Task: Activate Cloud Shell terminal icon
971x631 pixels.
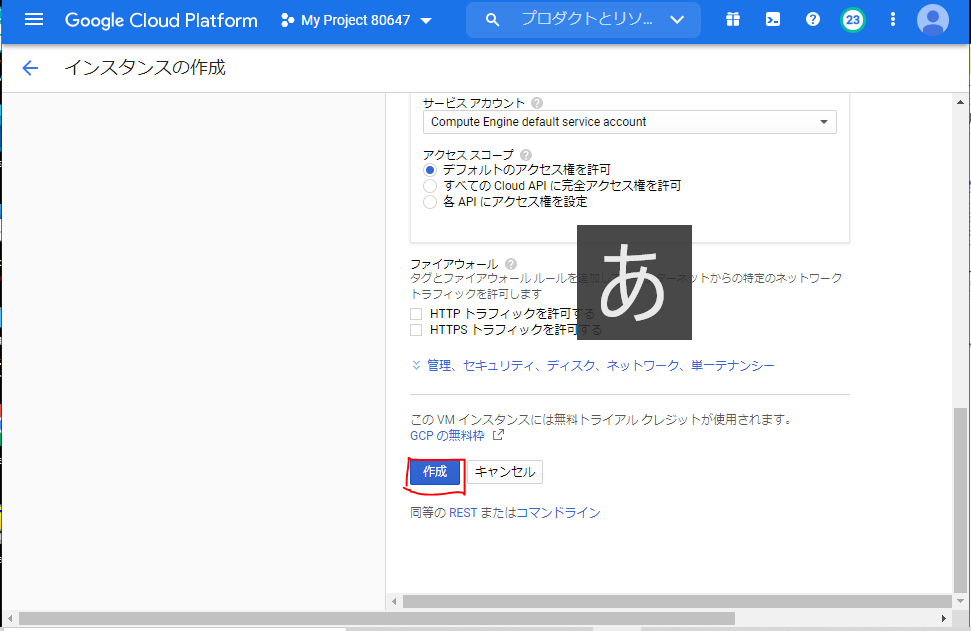Action: pos(772,19)
